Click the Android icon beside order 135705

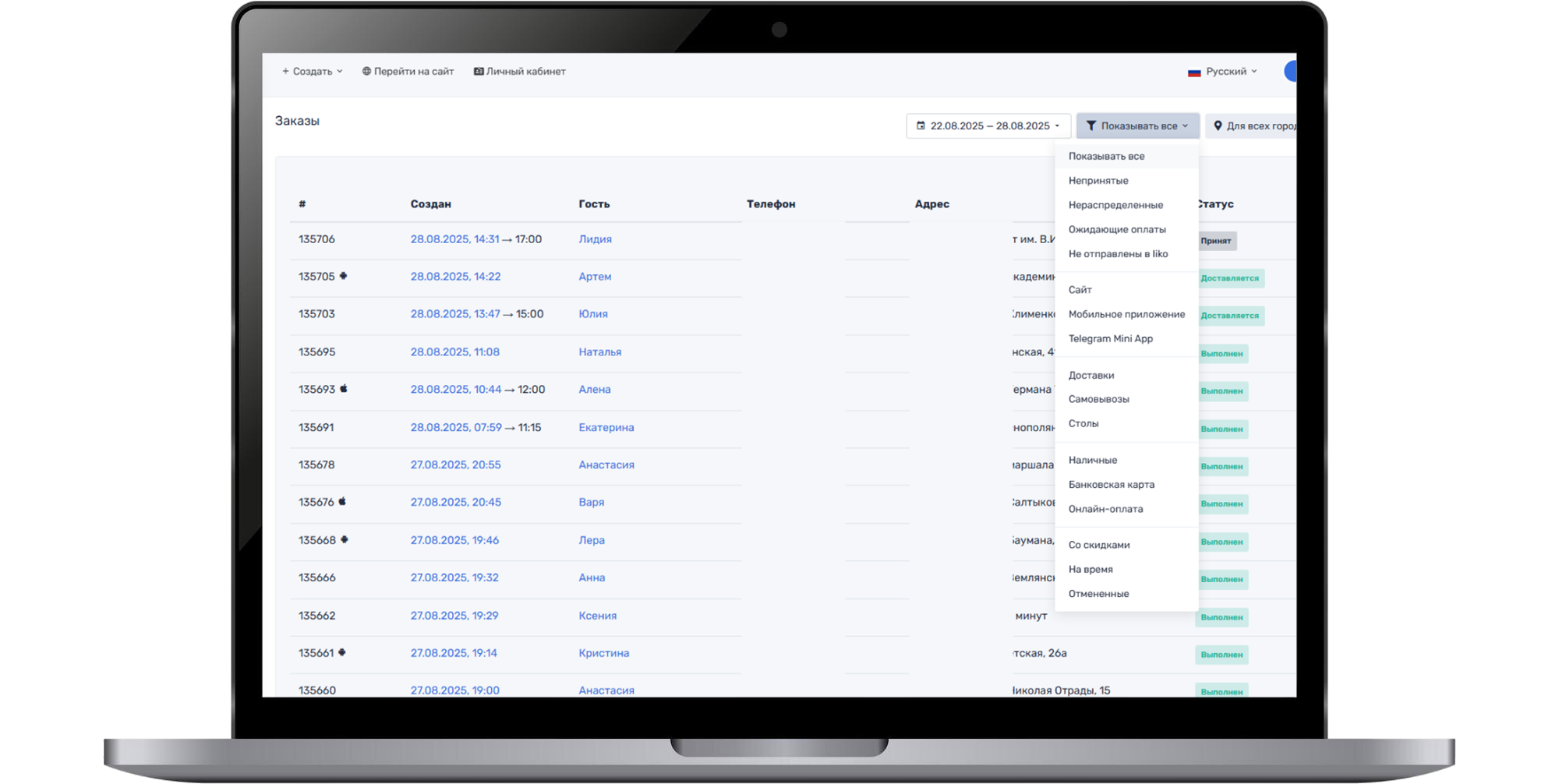pos(343,276)
